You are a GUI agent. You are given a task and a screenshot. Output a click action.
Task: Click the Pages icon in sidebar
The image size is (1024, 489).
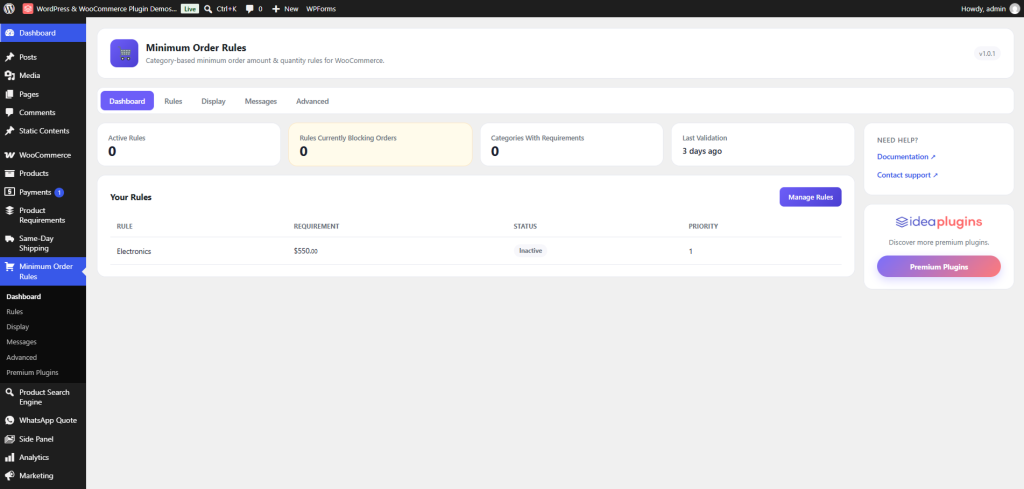pos(10,94)
